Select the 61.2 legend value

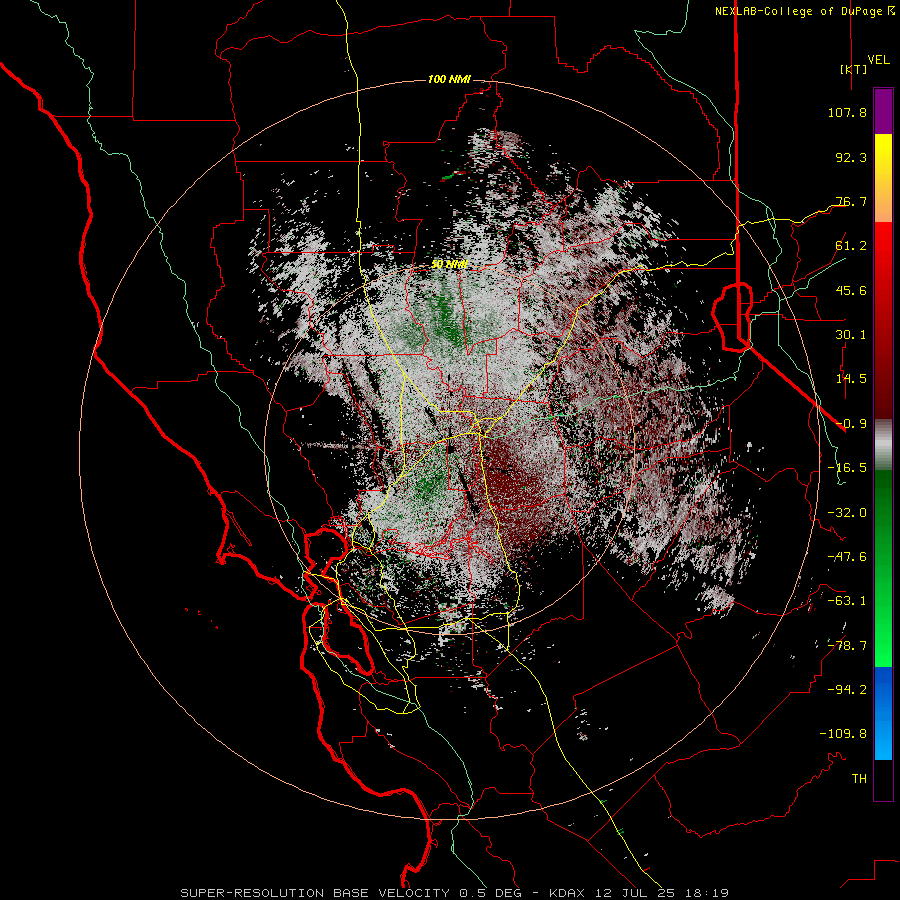[x=851, y=246]
